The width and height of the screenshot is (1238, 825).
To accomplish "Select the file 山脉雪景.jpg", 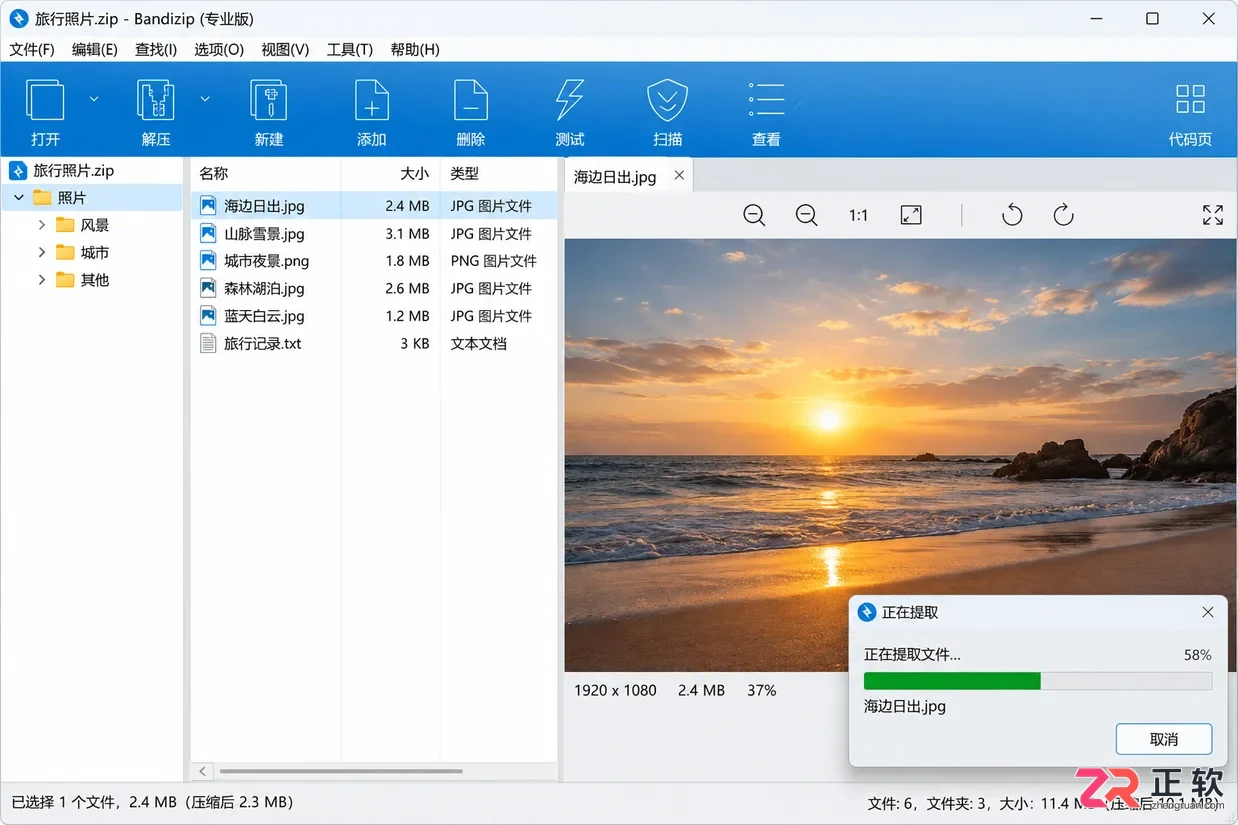I will pos(264,234).
